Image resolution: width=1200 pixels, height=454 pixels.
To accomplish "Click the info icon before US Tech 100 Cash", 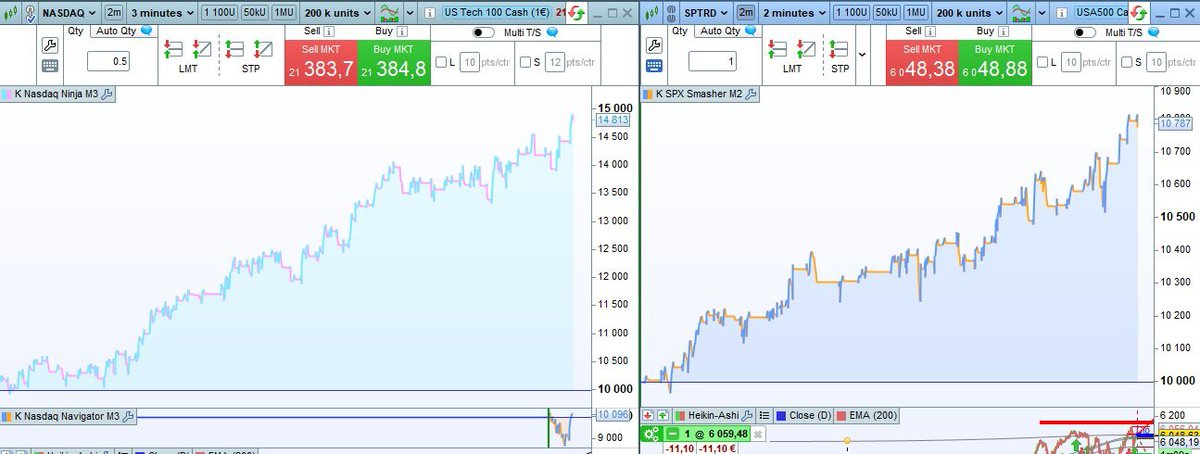I will (x=430, y=12).
